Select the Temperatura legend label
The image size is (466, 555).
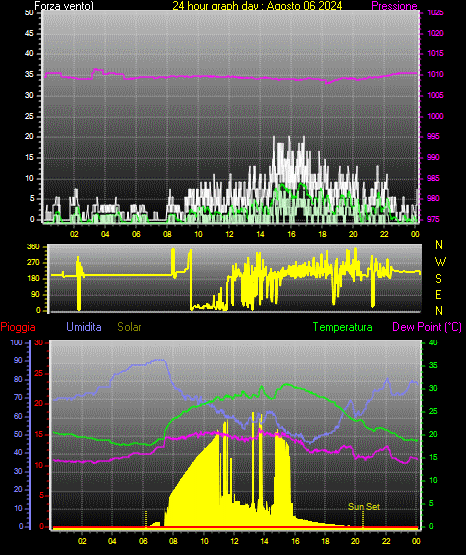coord(343,327)
